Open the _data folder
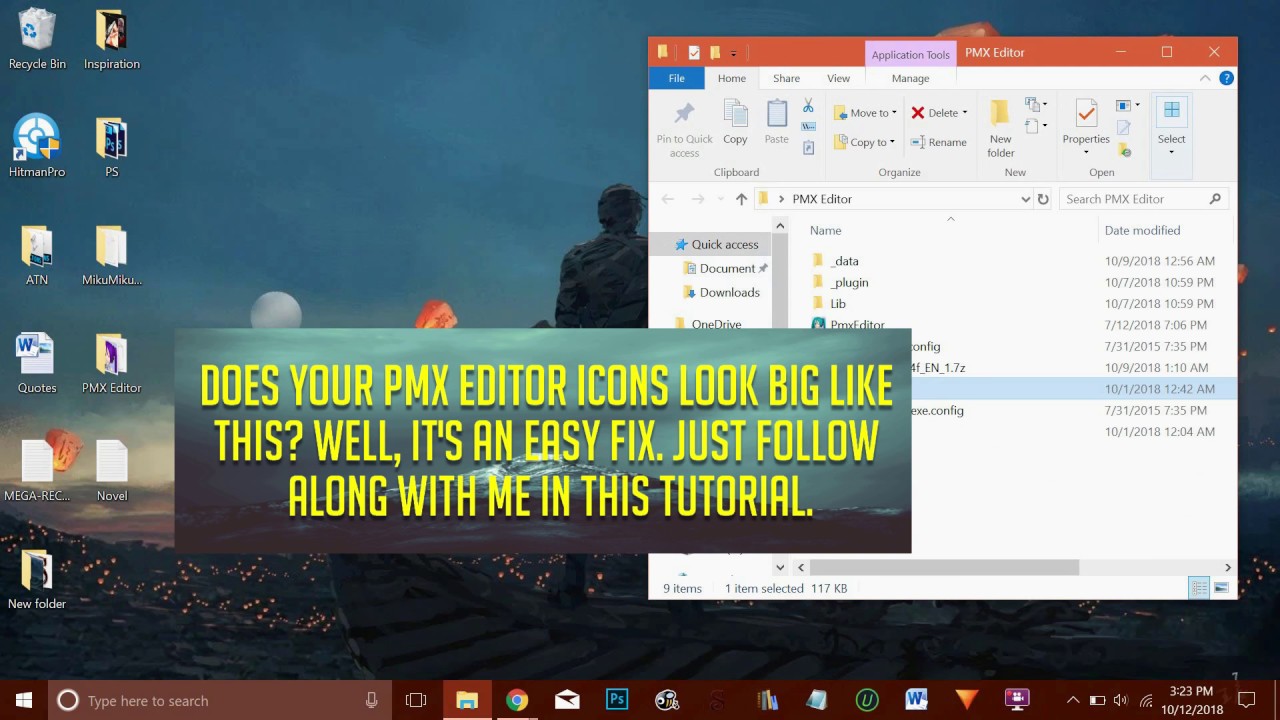This screenshot has width=1280, height=720. [x=845, y=261]
